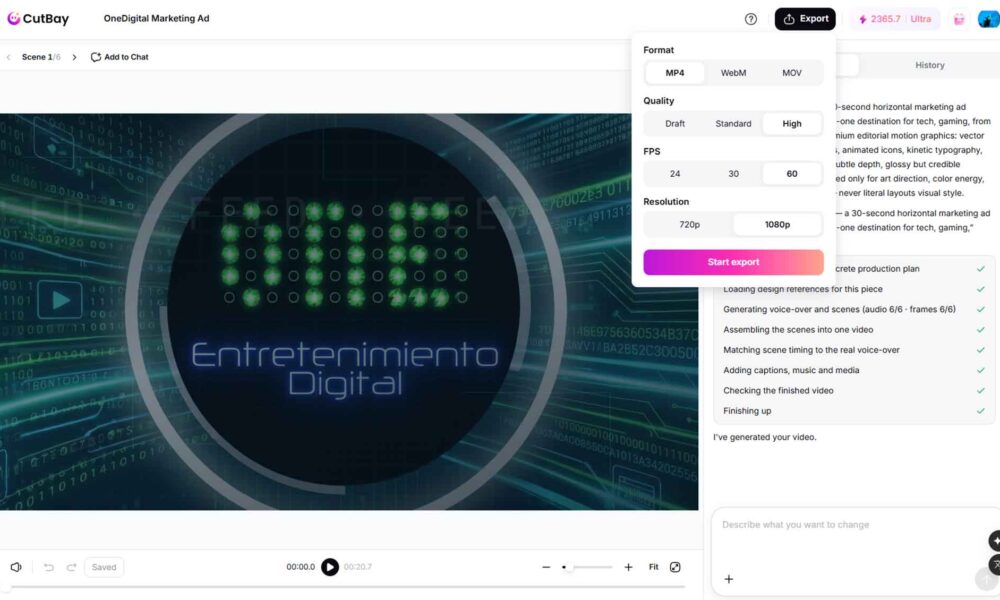Click the CutBay logo
This screenshot has height=600, width=1000.
tap(38, 18)
